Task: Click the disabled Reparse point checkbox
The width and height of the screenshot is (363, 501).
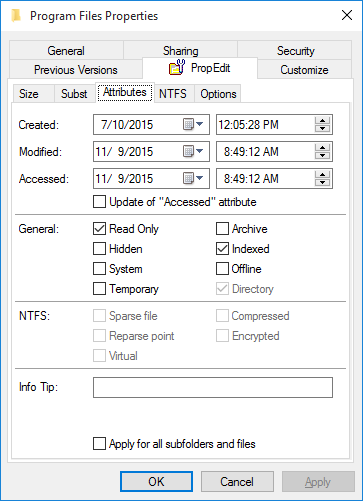Action: pyautogui.click(x=99, y=336)
